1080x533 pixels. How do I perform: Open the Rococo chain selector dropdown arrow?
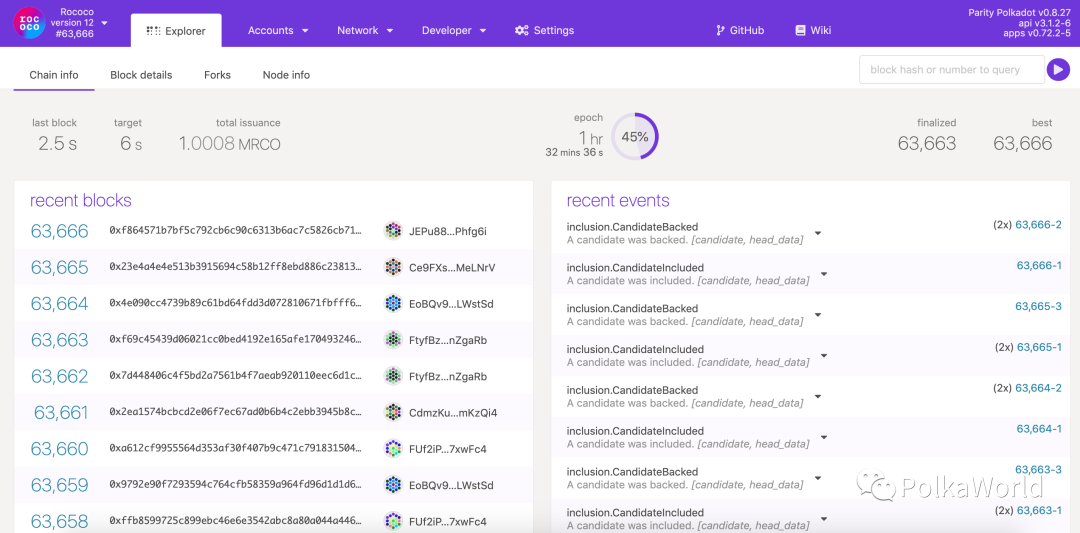(104, 23)
